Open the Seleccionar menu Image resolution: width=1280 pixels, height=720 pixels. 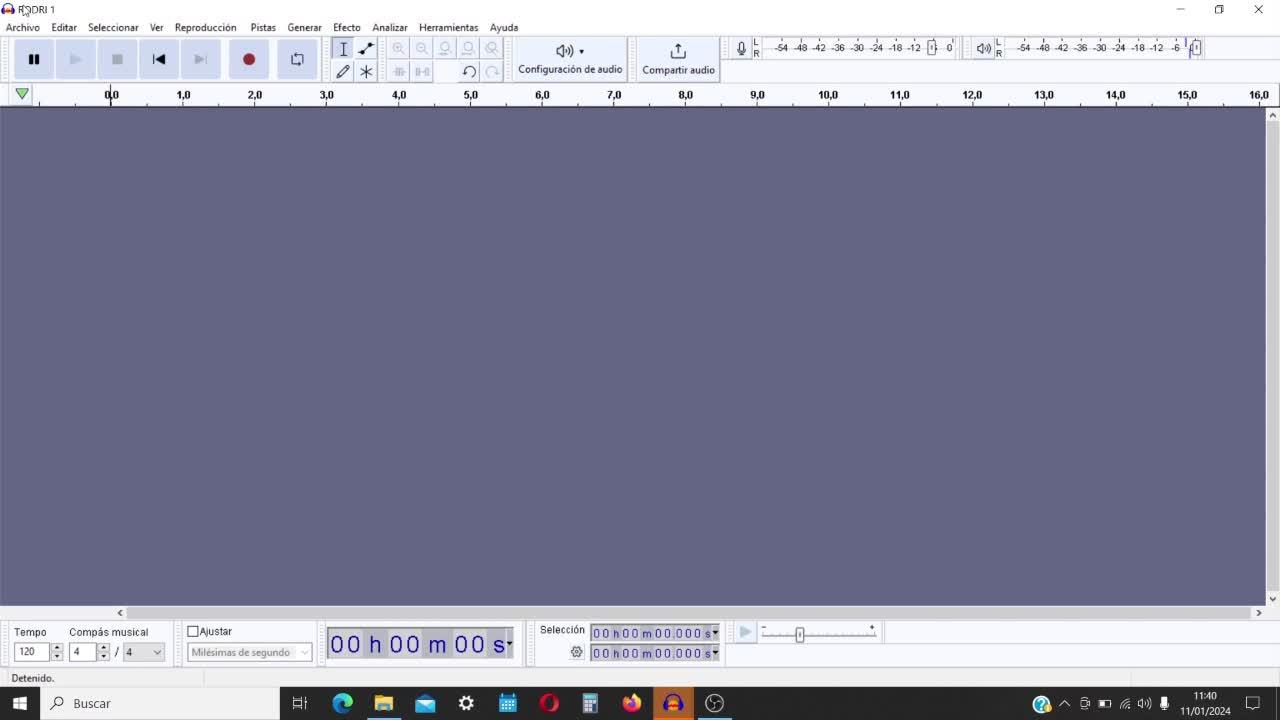[113, 28]
